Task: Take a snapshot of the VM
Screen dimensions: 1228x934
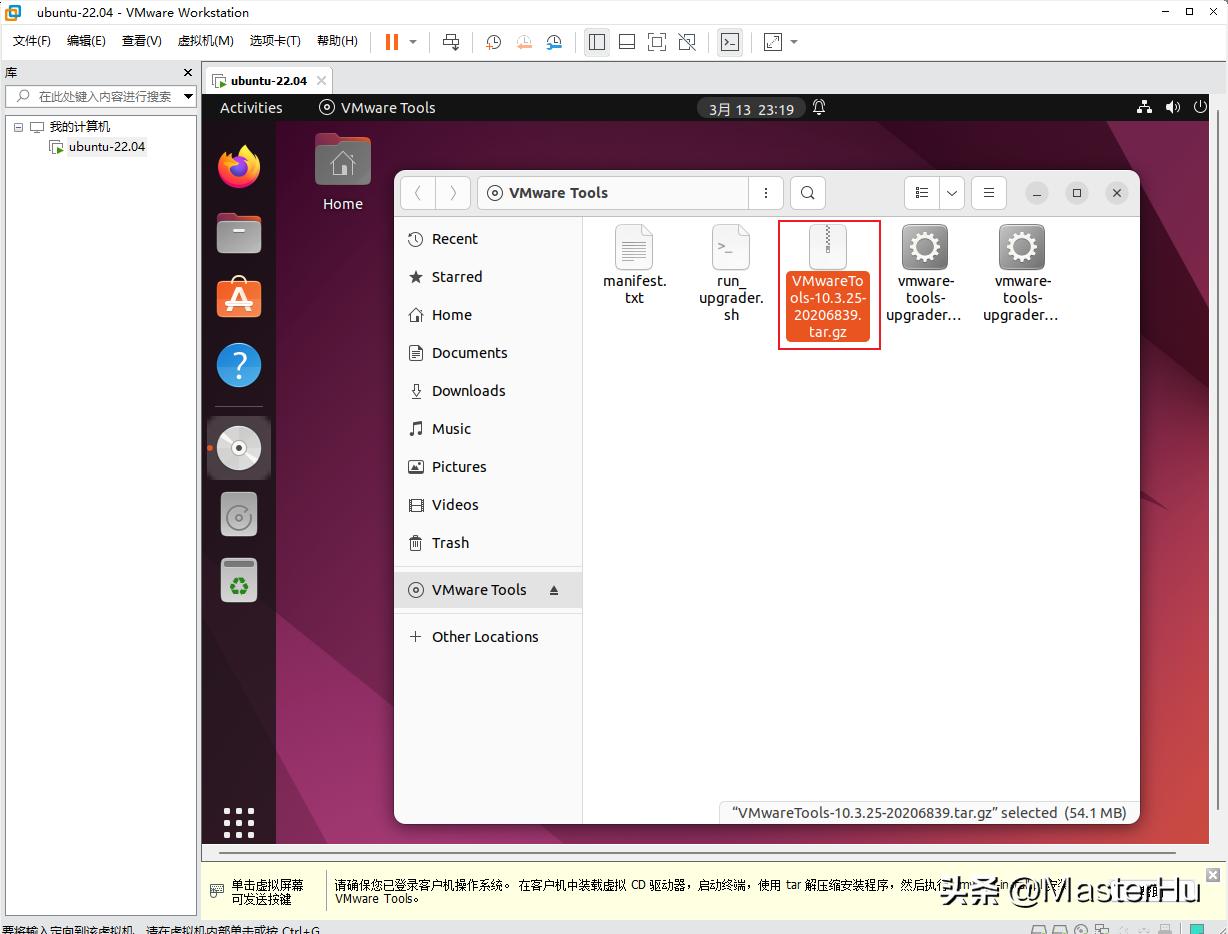Action: (x=492, y=41)
